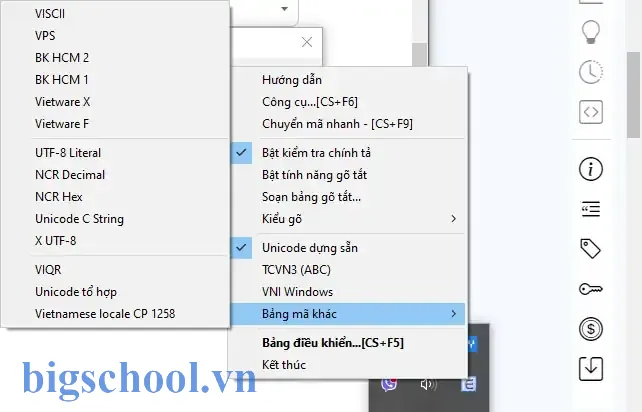This screenshot has width=642, height=412.
Task: Enable Bật tính năng gõ tắt
Action: point(348,175)
